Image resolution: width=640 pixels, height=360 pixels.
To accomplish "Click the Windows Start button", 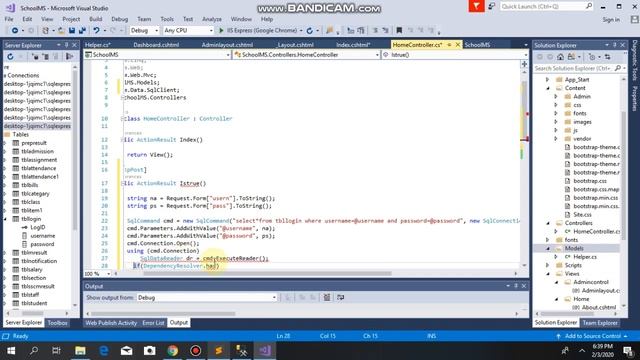I will 11,351.
